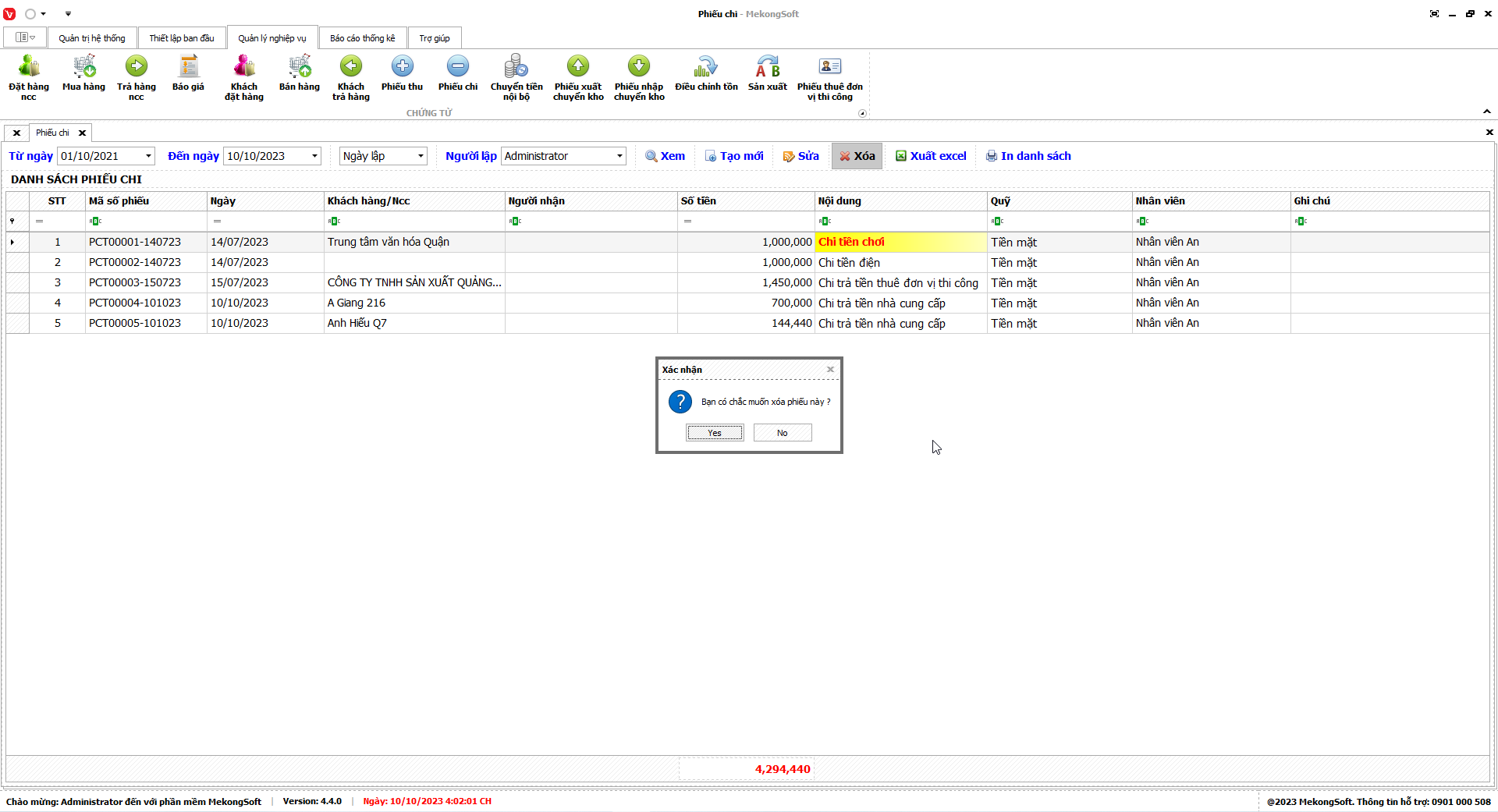
Task: Open the Điều chỉnh tồn icon
Action: click(x=706, y=73)
